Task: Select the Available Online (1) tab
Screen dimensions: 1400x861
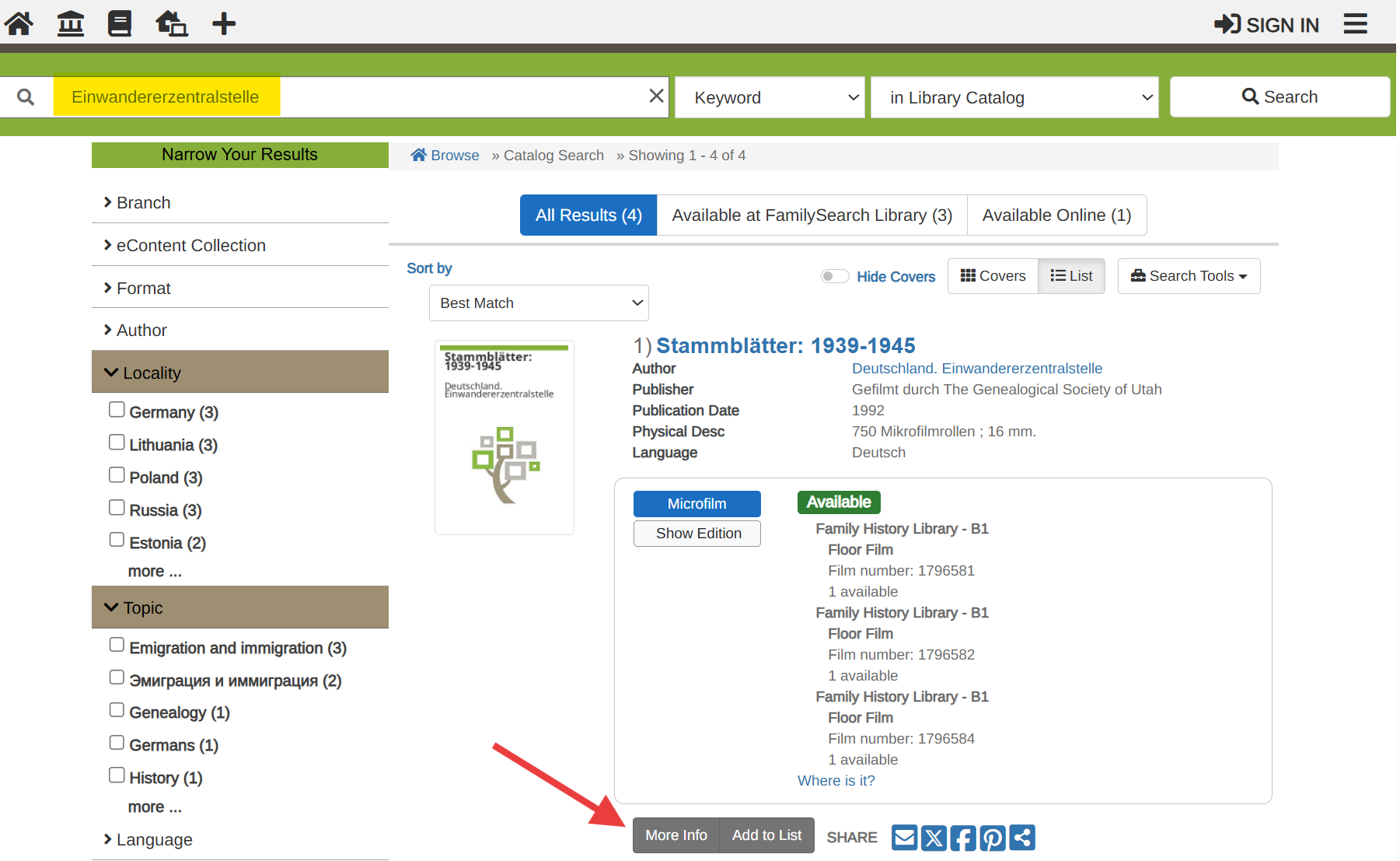Action: tap(1056, 215)
